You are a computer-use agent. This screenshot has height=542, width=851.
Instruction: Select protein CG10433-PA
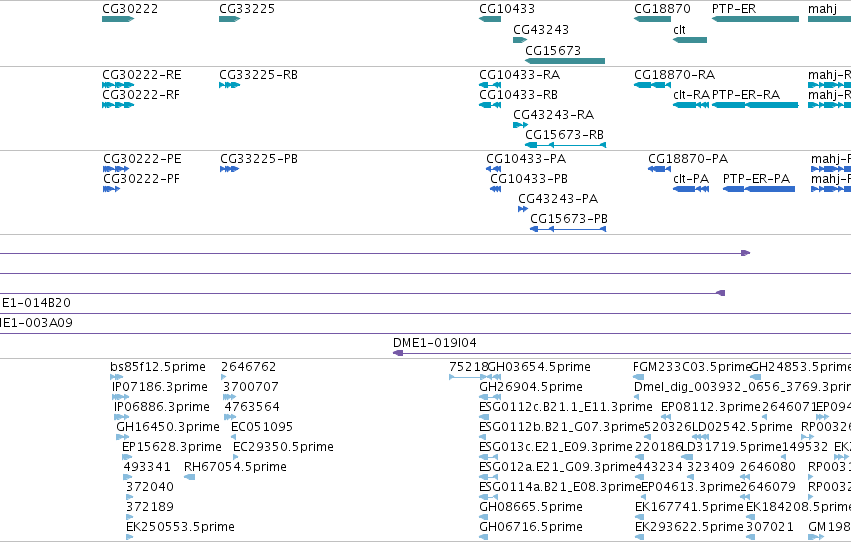coord(493,169)
